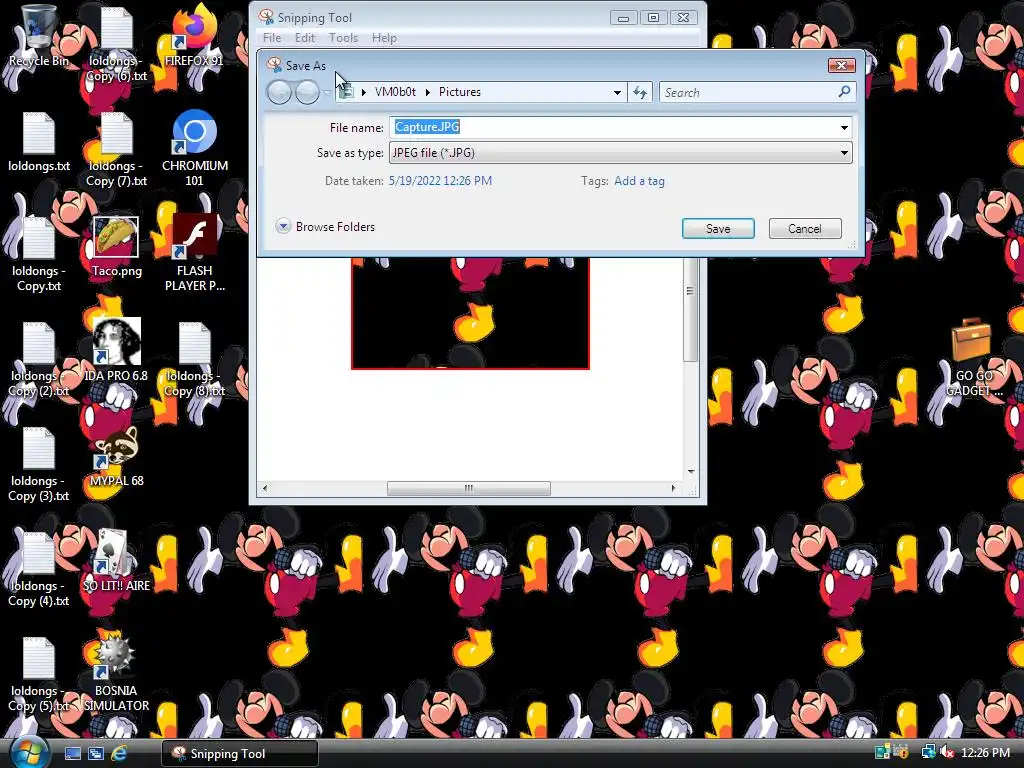
Task: Open Snipping Tool Edit menu
Action: coord(304,38)
